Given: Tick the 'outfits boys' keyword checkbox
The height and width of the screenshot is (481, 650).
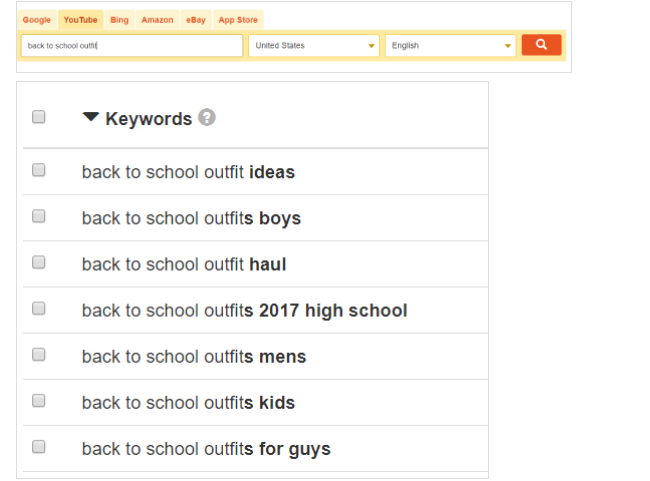Looking at the screenshot, I should coord(39,216).
